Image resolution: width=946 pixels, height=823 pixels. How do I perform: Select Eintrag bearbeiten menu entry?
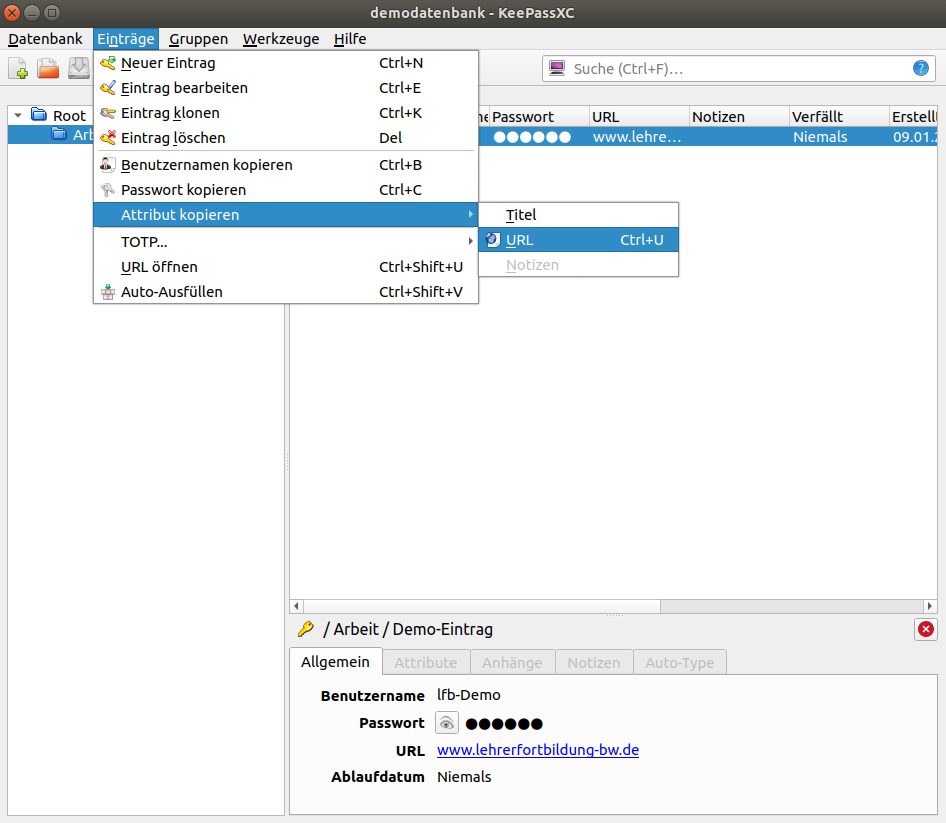click(184, 88)
